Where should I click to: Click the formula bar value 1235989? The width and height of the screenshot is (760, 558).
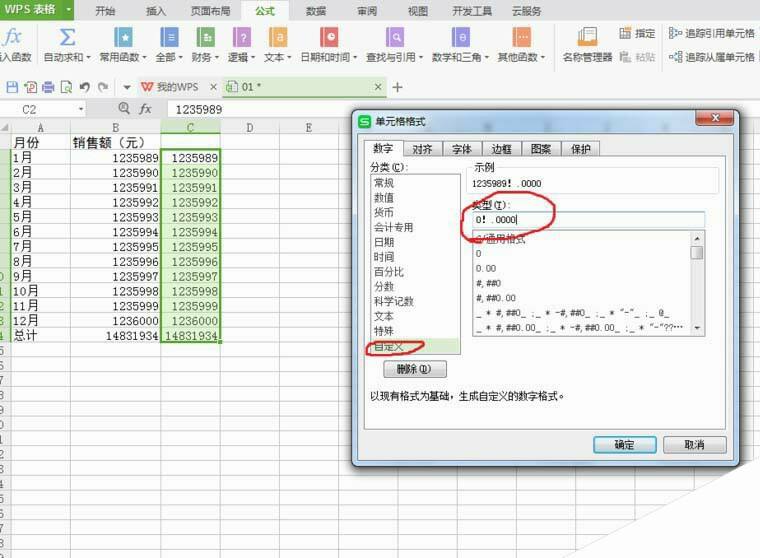(x=199, y=110)
